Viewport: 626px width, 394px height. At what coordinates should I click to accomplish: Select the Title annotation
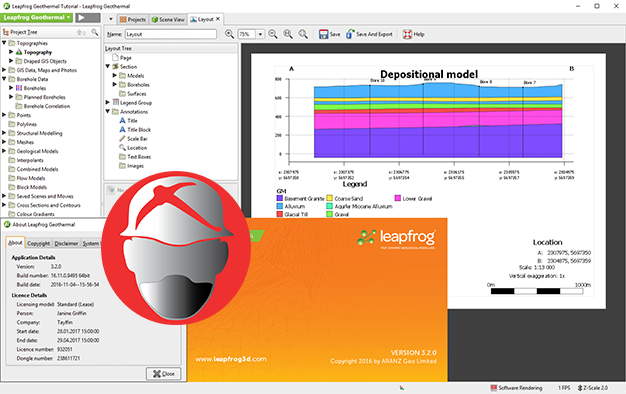coord(132,121)
